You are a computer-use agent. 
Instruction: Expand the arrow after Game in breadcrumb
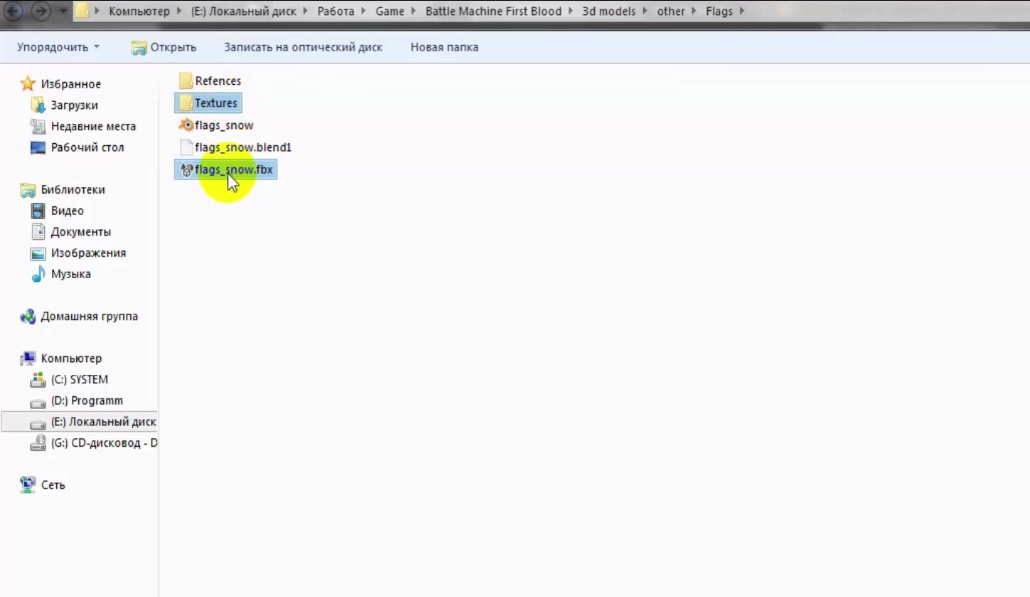point(413,11)
